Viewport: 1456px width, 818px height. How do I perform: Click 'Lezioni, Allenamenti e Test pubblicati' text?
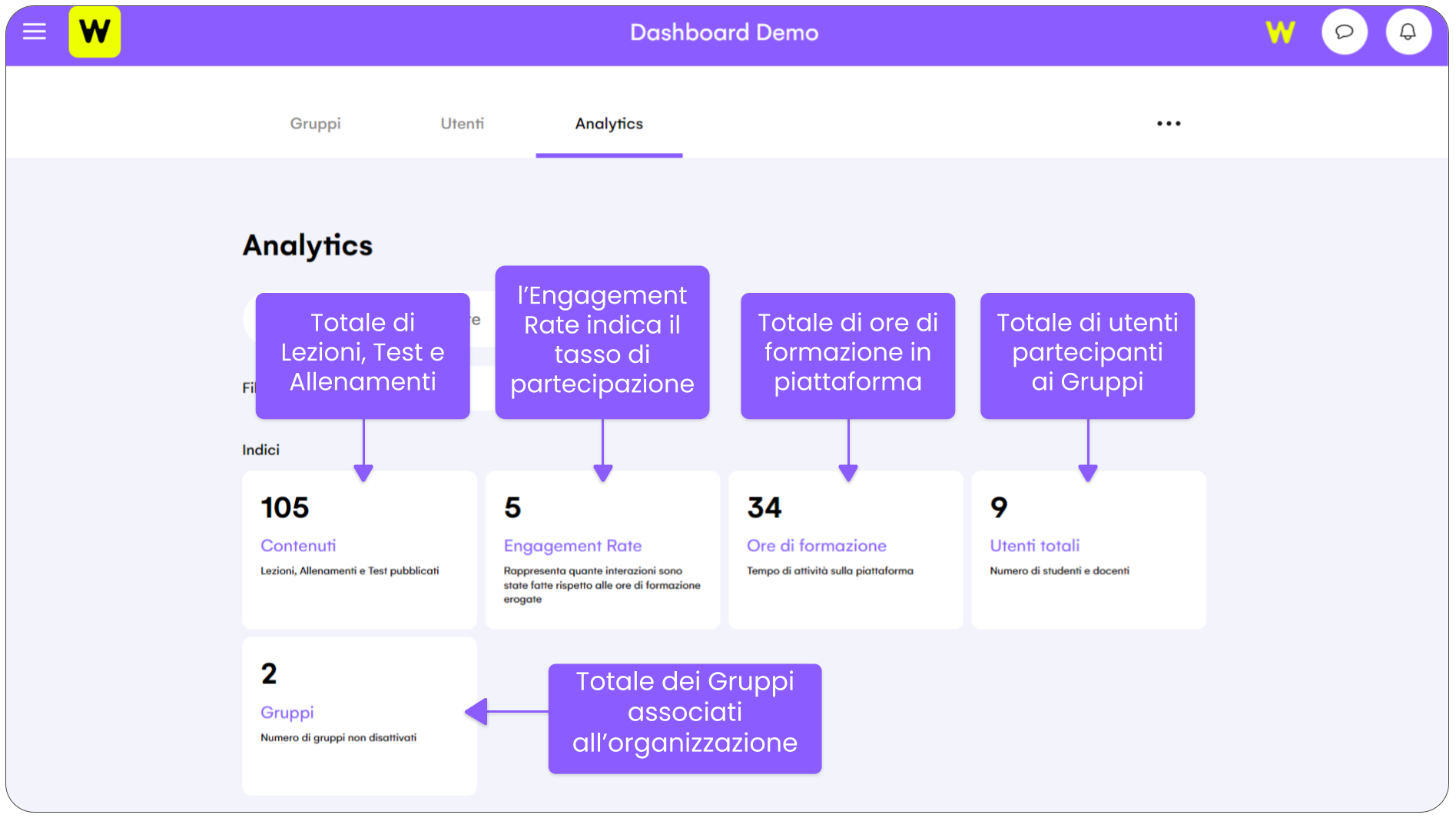[x=350, y=570]
